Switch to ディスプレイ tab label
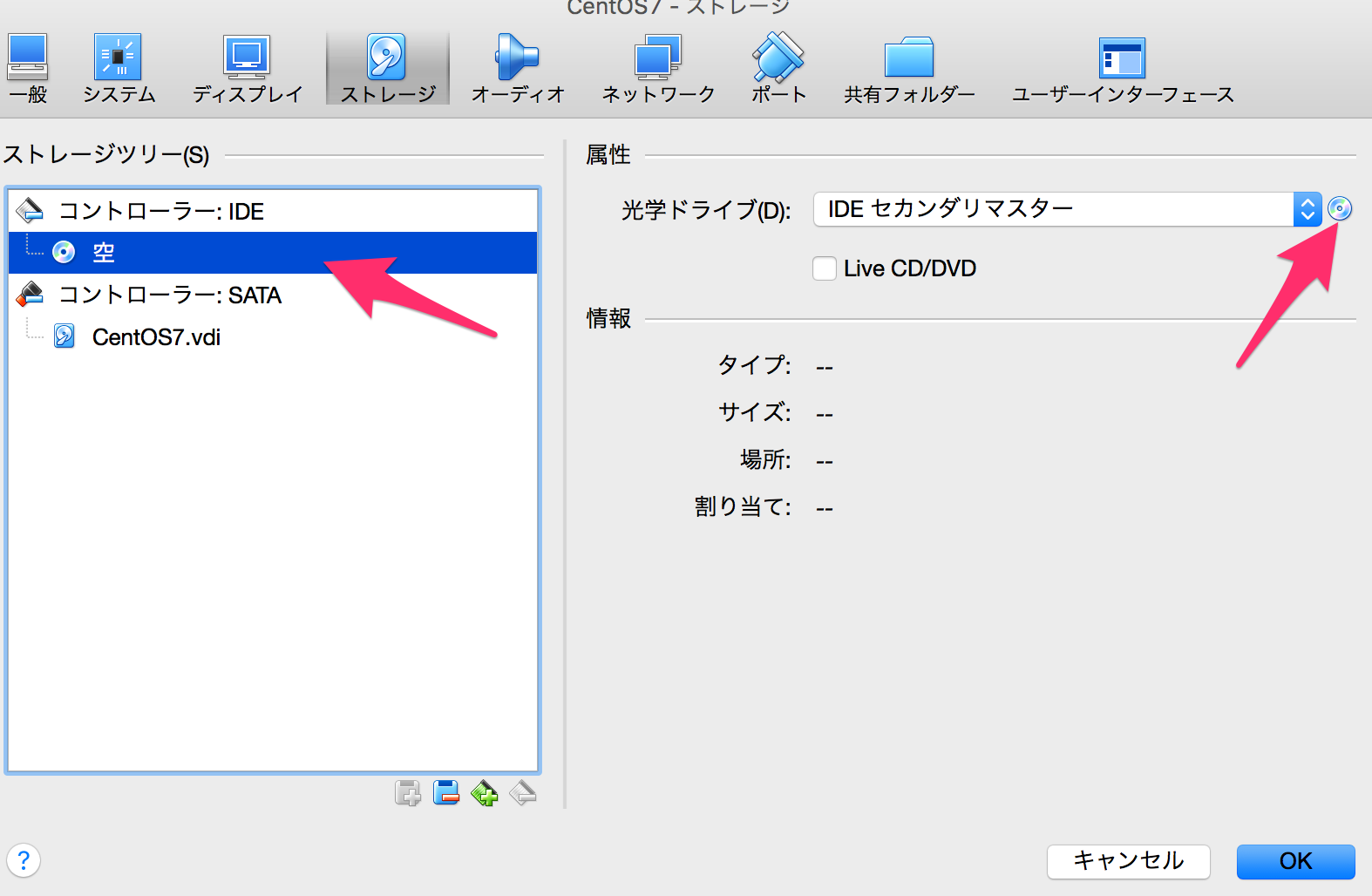The height and width of the screenshot is (896, 1372). 248,94
